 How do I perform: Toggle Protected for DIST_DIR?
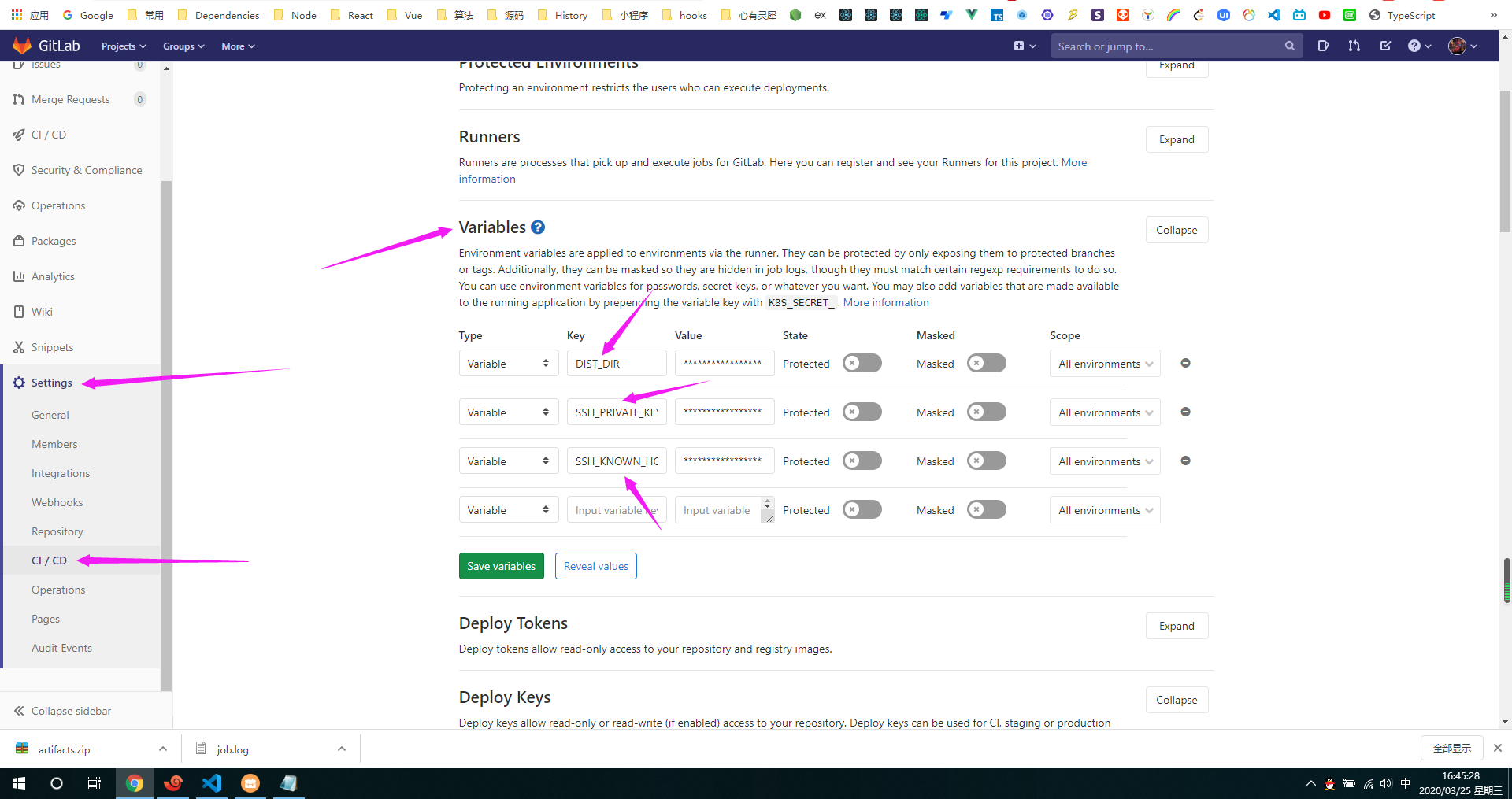[x=862, y=363]
